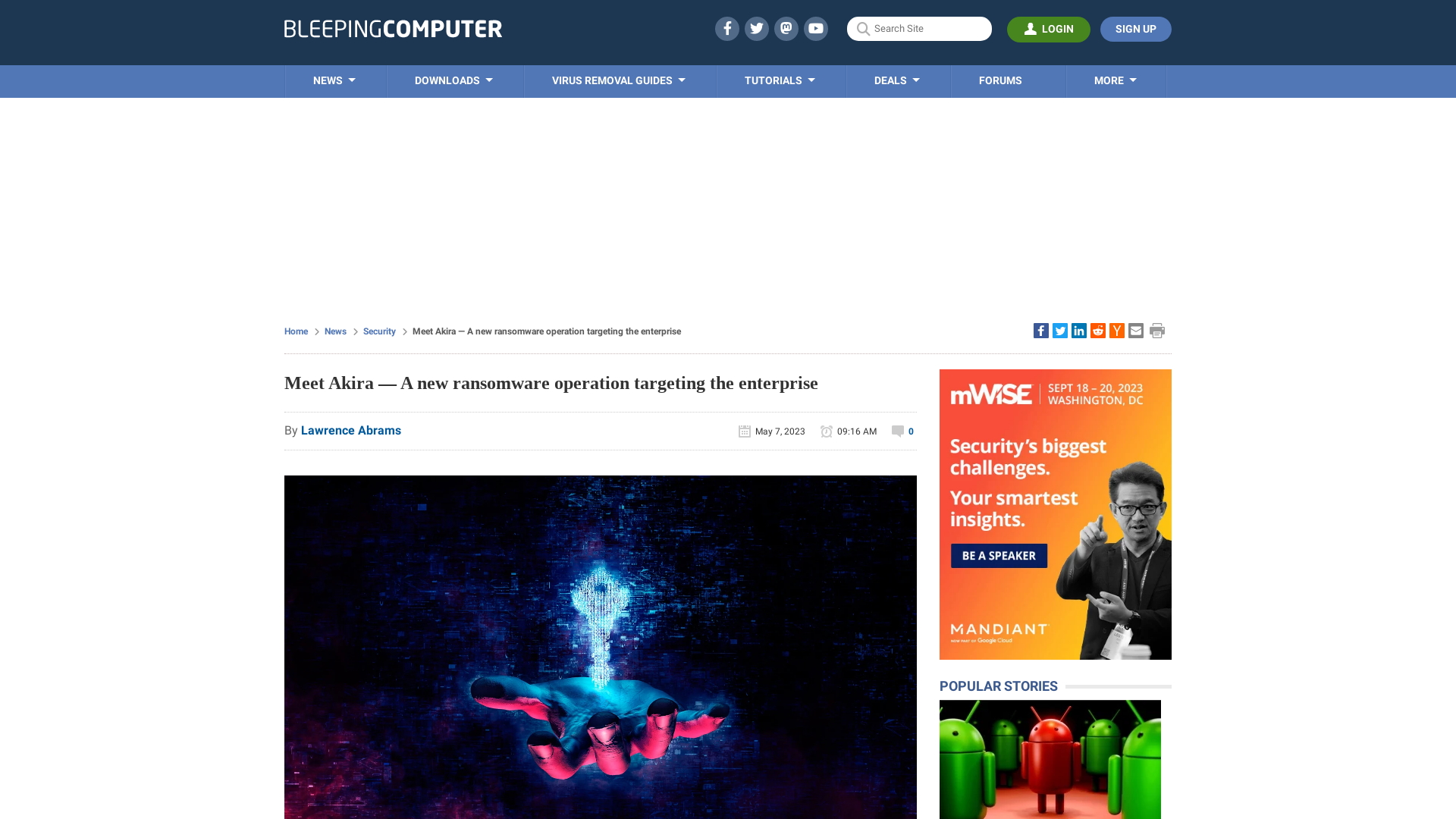Click the SIGN UP button
Viewport: 1456px width, 819px height.
tap(1135, 29)
